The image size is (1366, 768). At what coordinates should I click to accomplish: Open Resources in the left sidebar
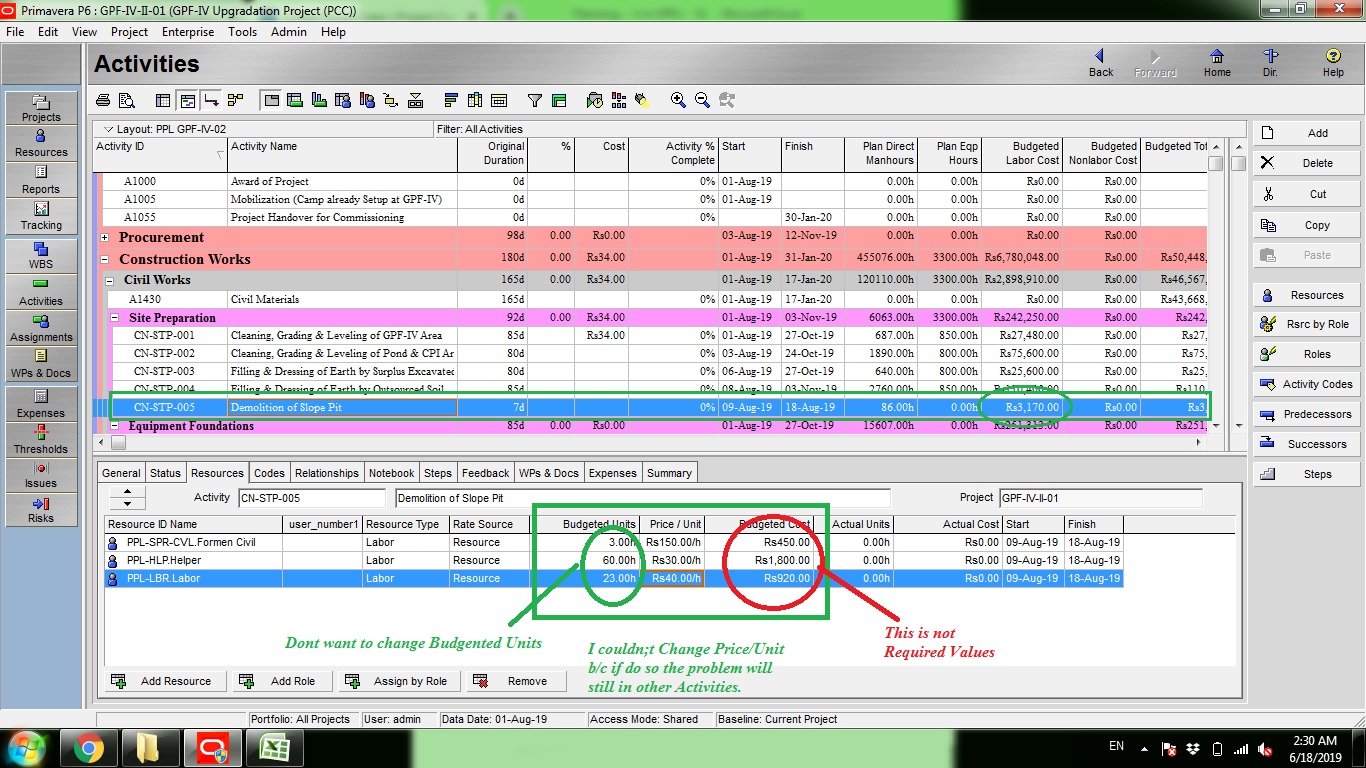tap(41, 144)
